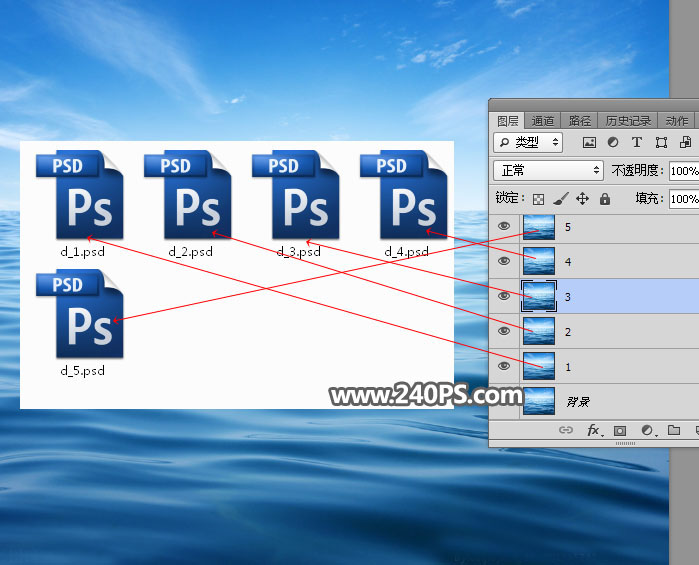Click the selected layer 3 thumbnail
The image size is (699, 565).
coord(539,296)
